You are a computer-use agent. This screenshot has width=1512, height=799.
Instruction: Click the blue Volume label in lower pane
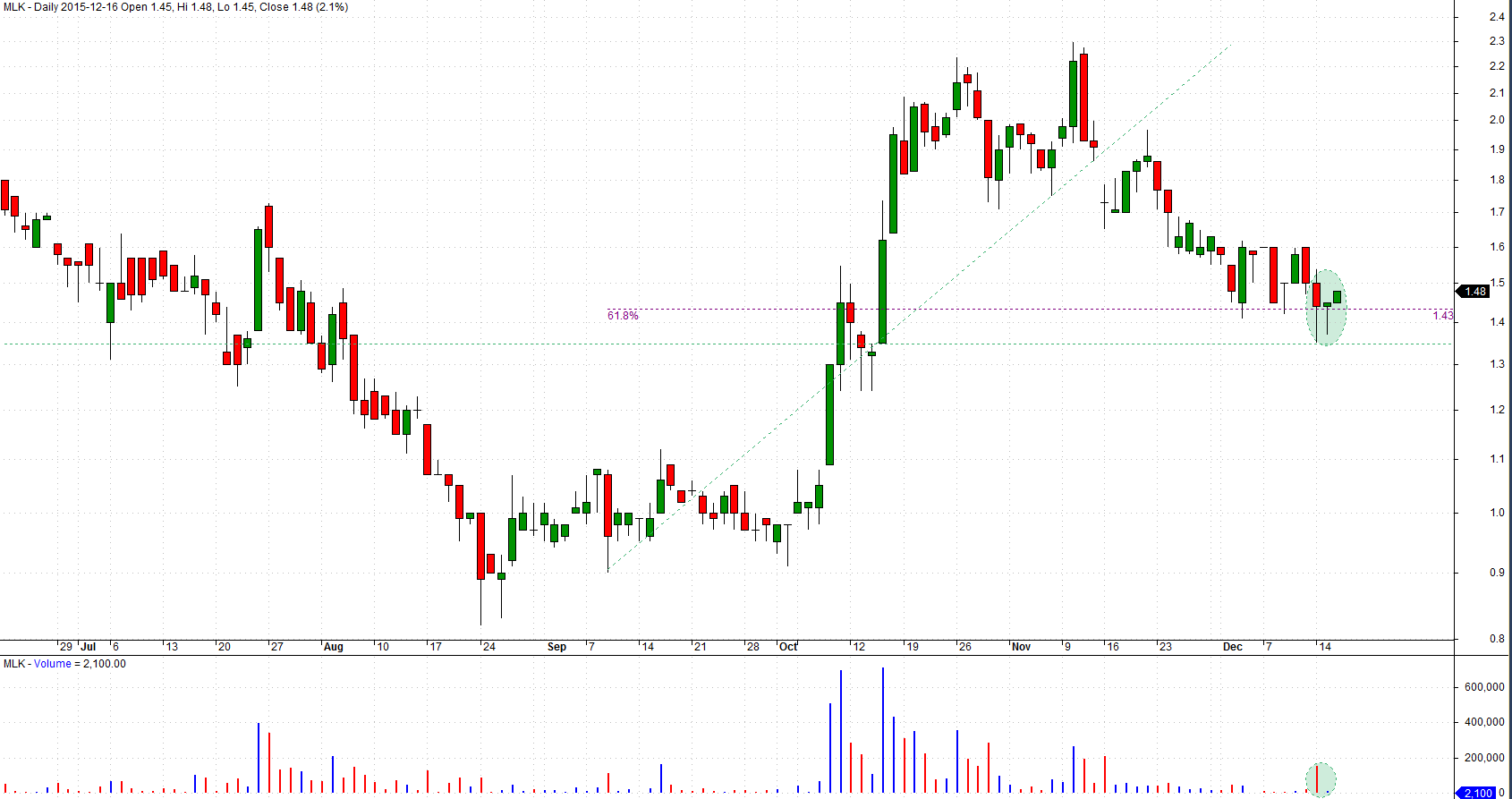(52, 664)
